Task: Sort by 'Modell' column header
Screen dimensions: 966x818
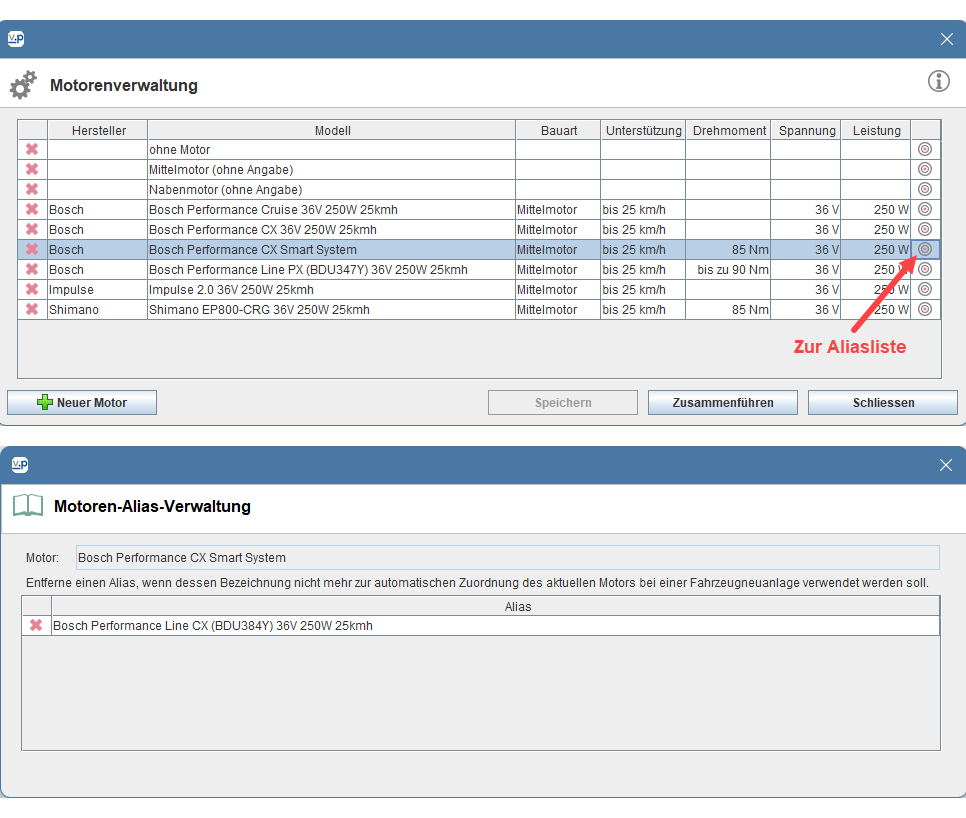Action: point(331,130)
